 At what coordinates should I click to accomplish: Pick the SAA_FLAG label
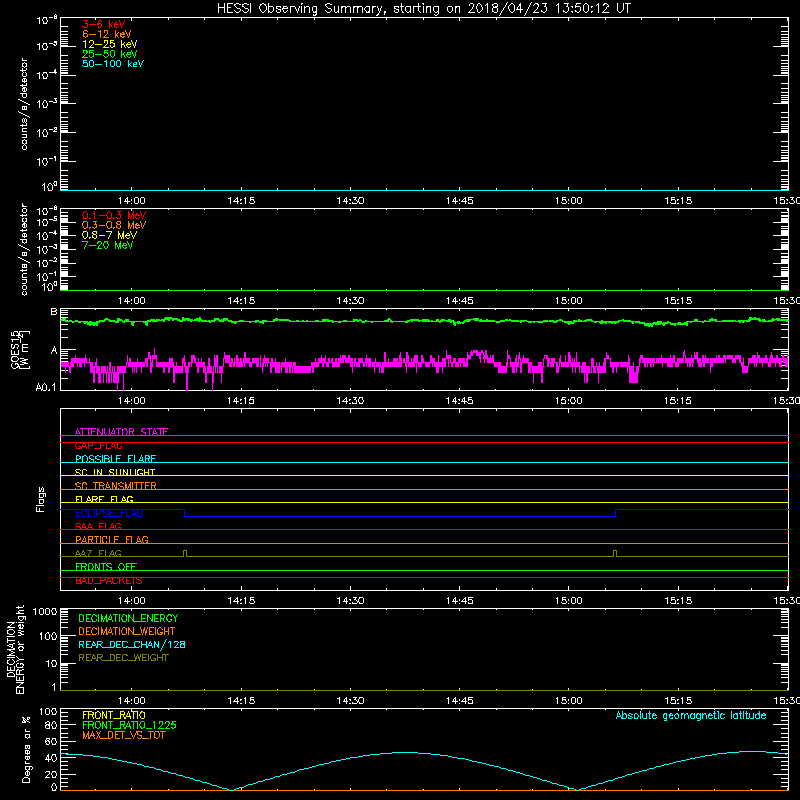[x=98, y=526]
